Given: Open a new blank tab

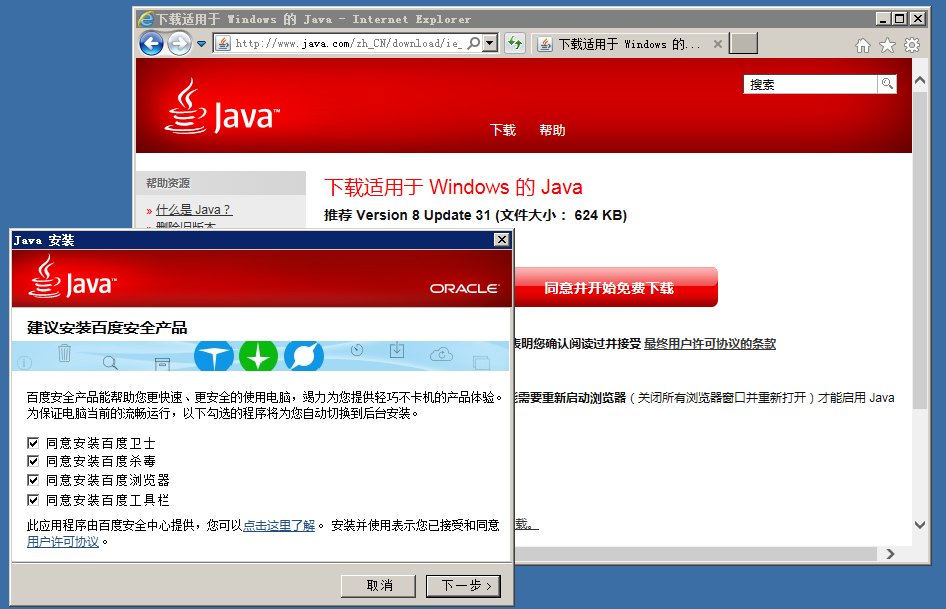Looking at the screenshot, I should [x=743, y=43].
